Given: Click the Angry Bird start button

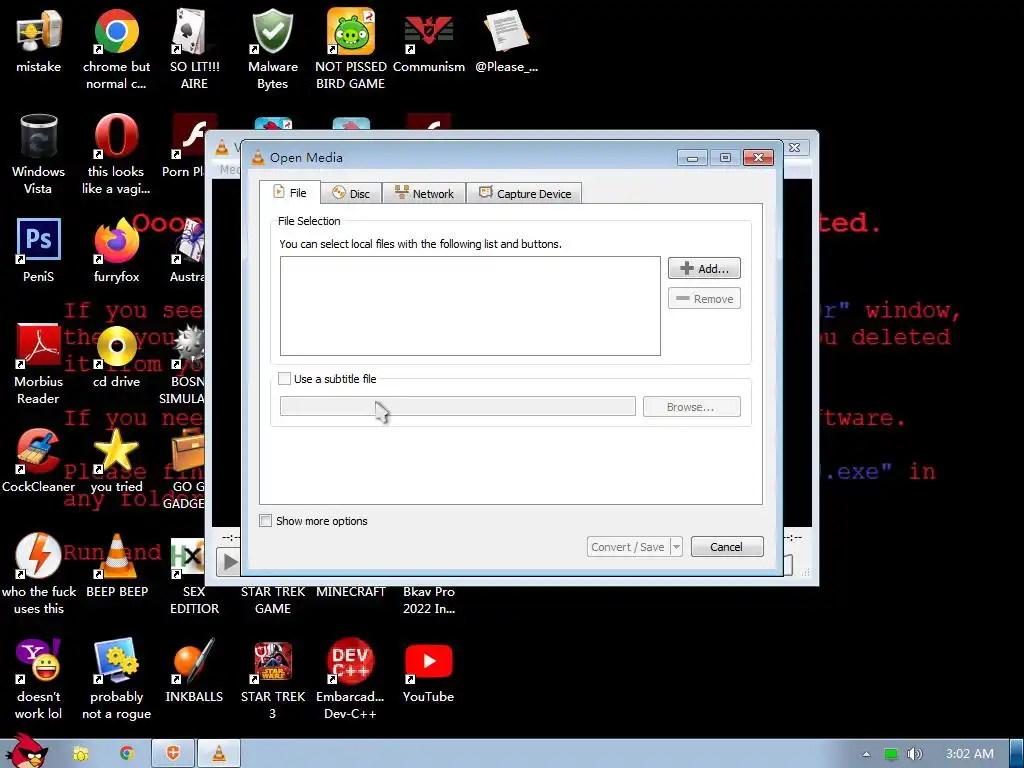Looking at the screenshot, I should pos(26,752).
